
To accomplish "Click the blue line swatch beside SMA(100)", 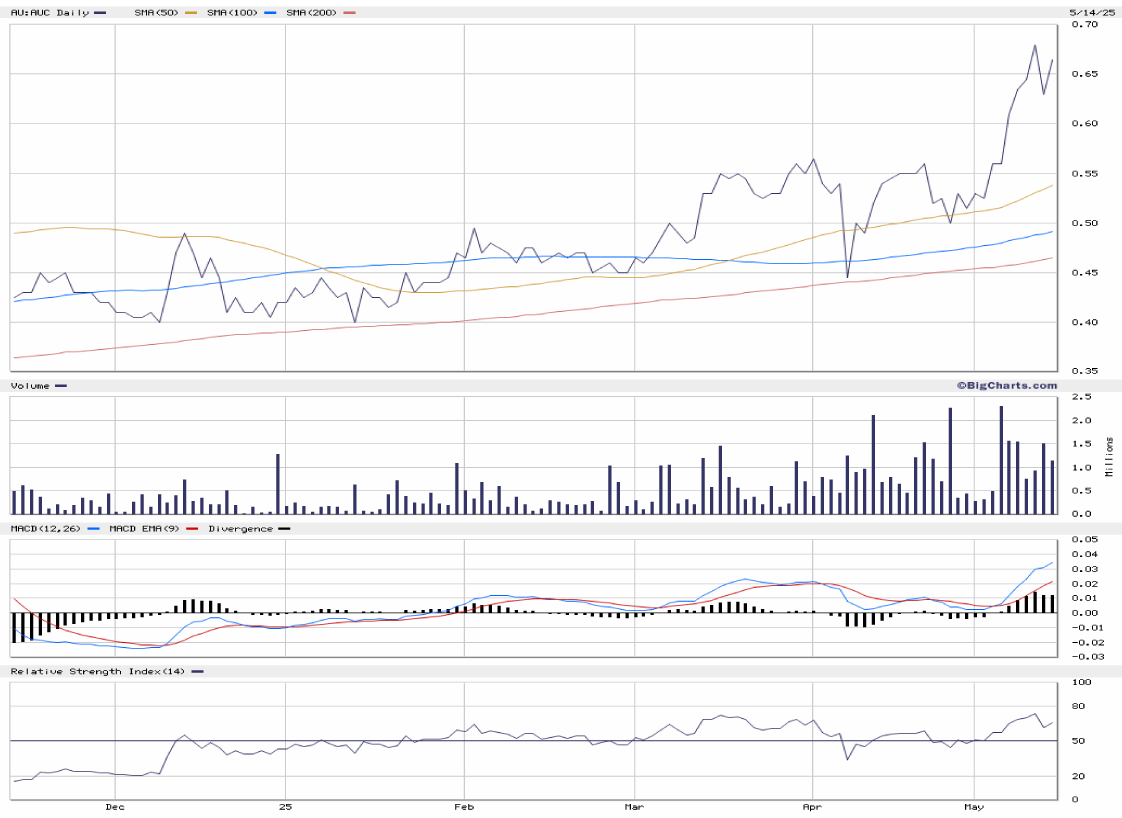I will (x=269, y=13).
